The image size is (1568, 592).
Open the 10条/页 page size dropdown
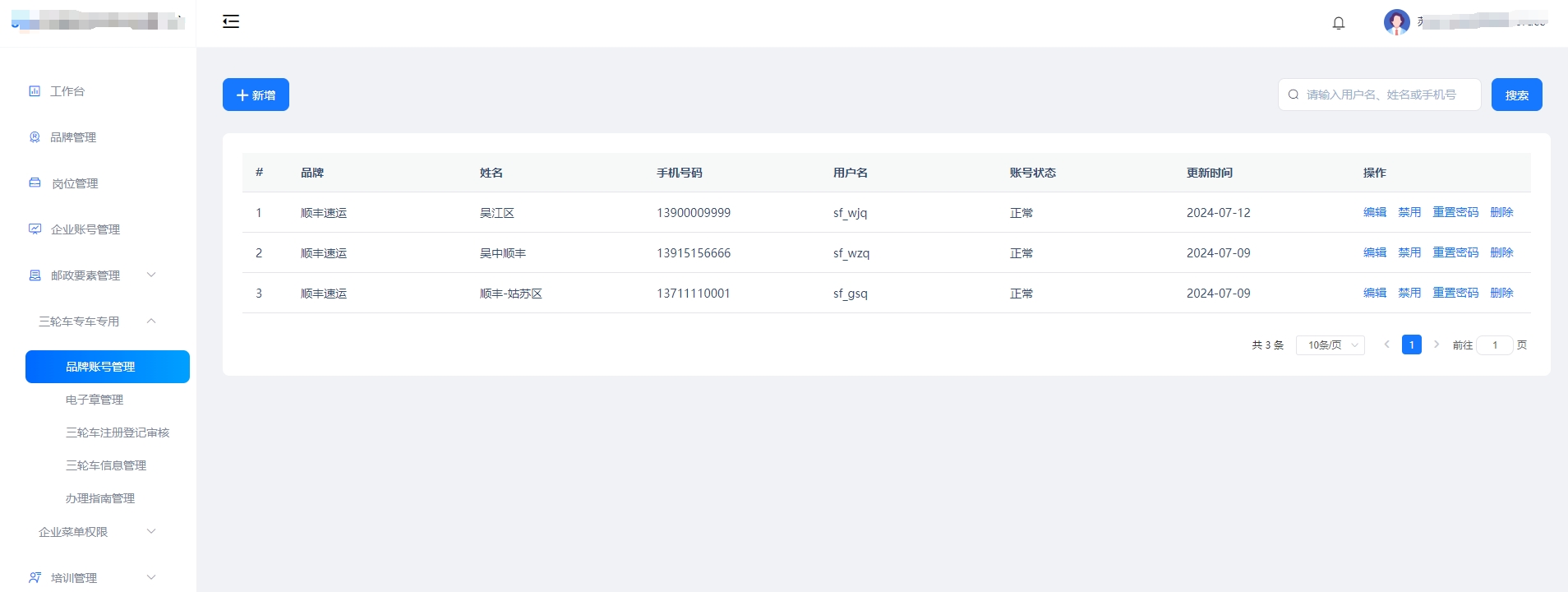tap(1330, 345)
